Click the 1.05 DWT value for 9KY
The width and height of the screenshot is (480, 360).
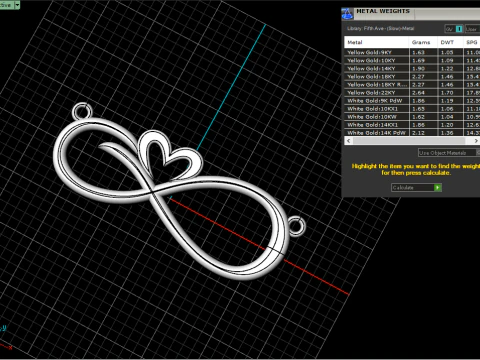pos(447,52)
